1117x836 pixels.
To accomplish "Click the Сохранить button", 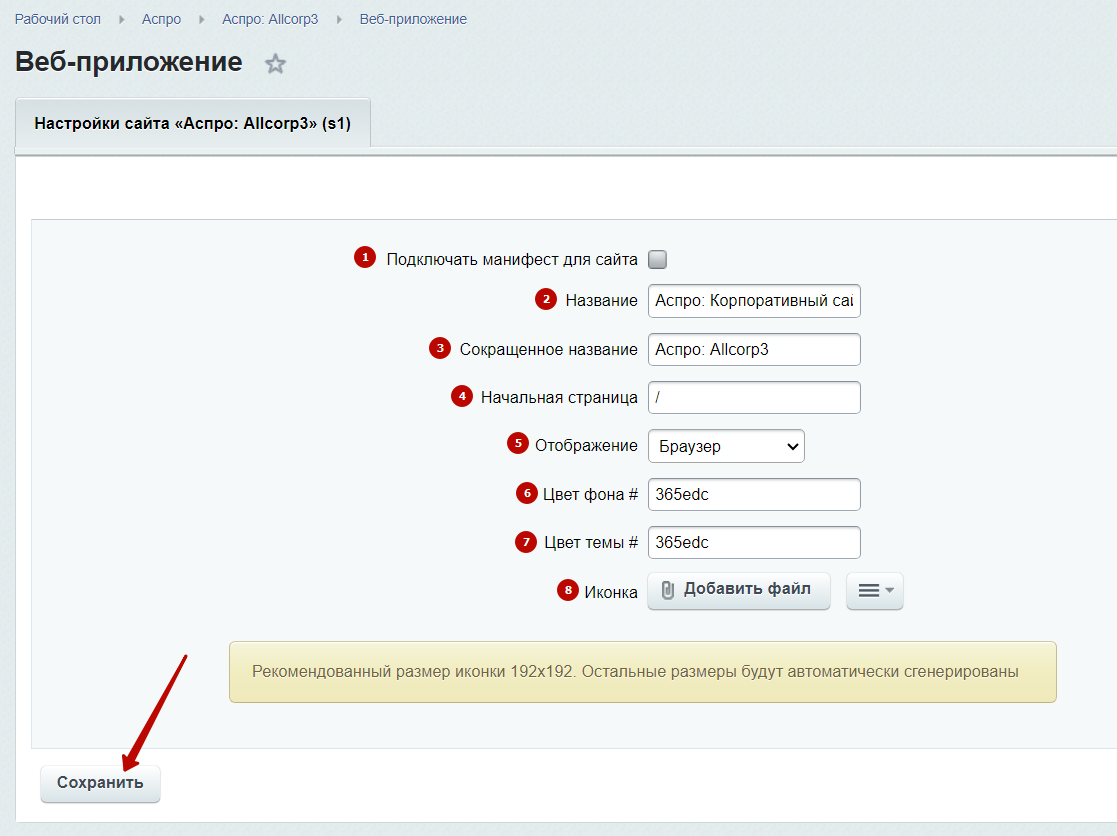I will click(x=100, y=783).
